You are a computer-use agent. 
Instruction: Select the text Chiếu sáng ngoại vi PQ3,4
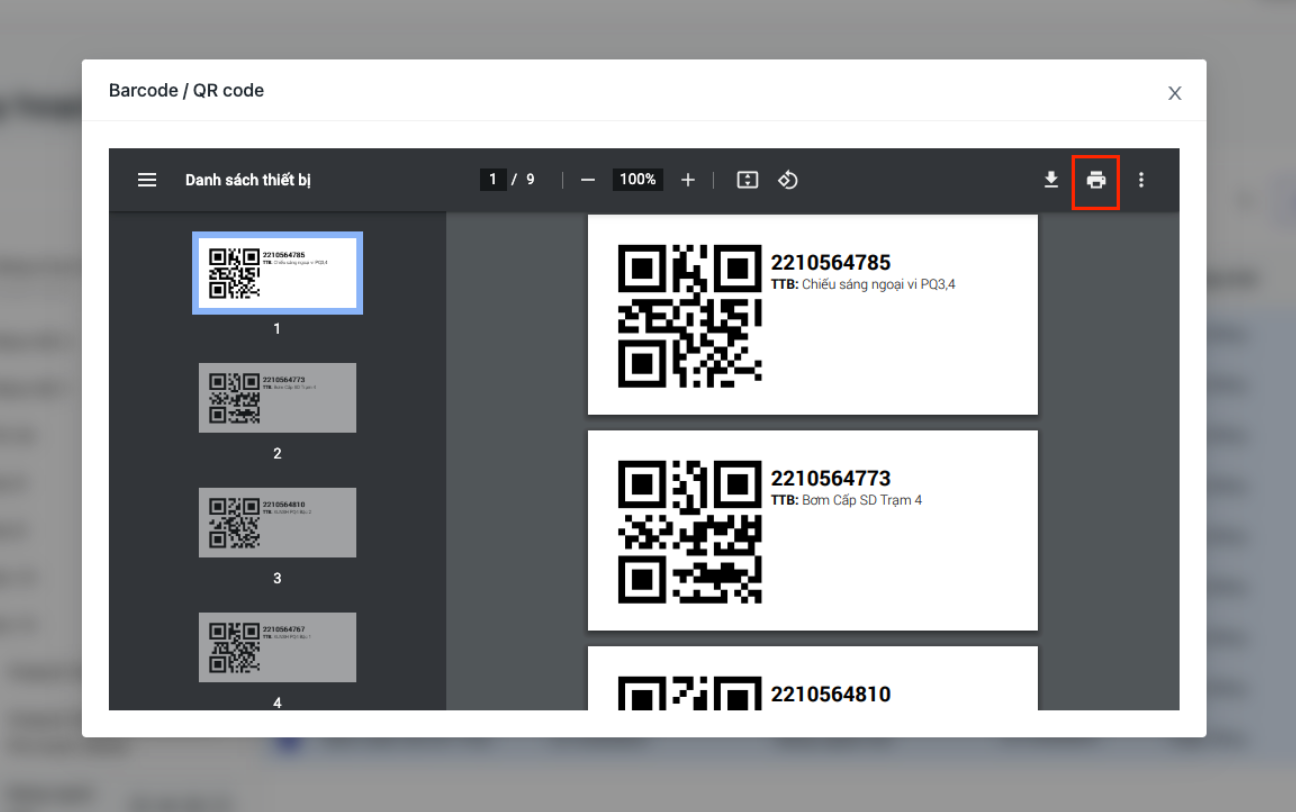[x=879, y=285]
